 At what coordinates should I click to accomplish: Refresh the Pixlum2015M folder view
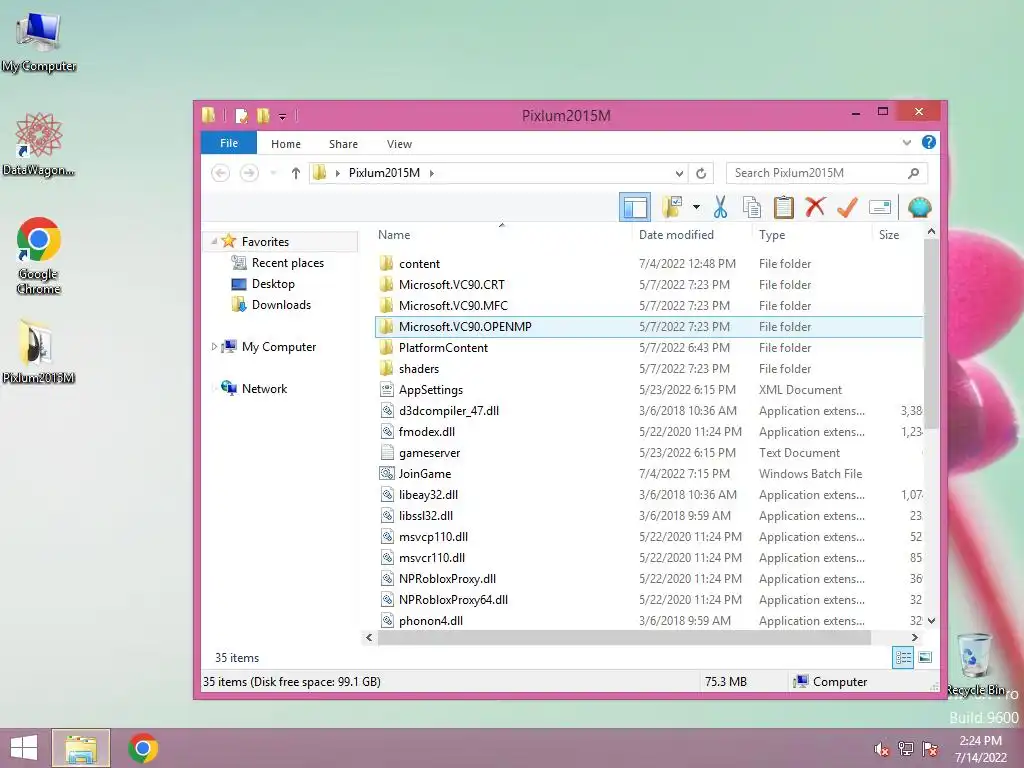coord(701,173)
